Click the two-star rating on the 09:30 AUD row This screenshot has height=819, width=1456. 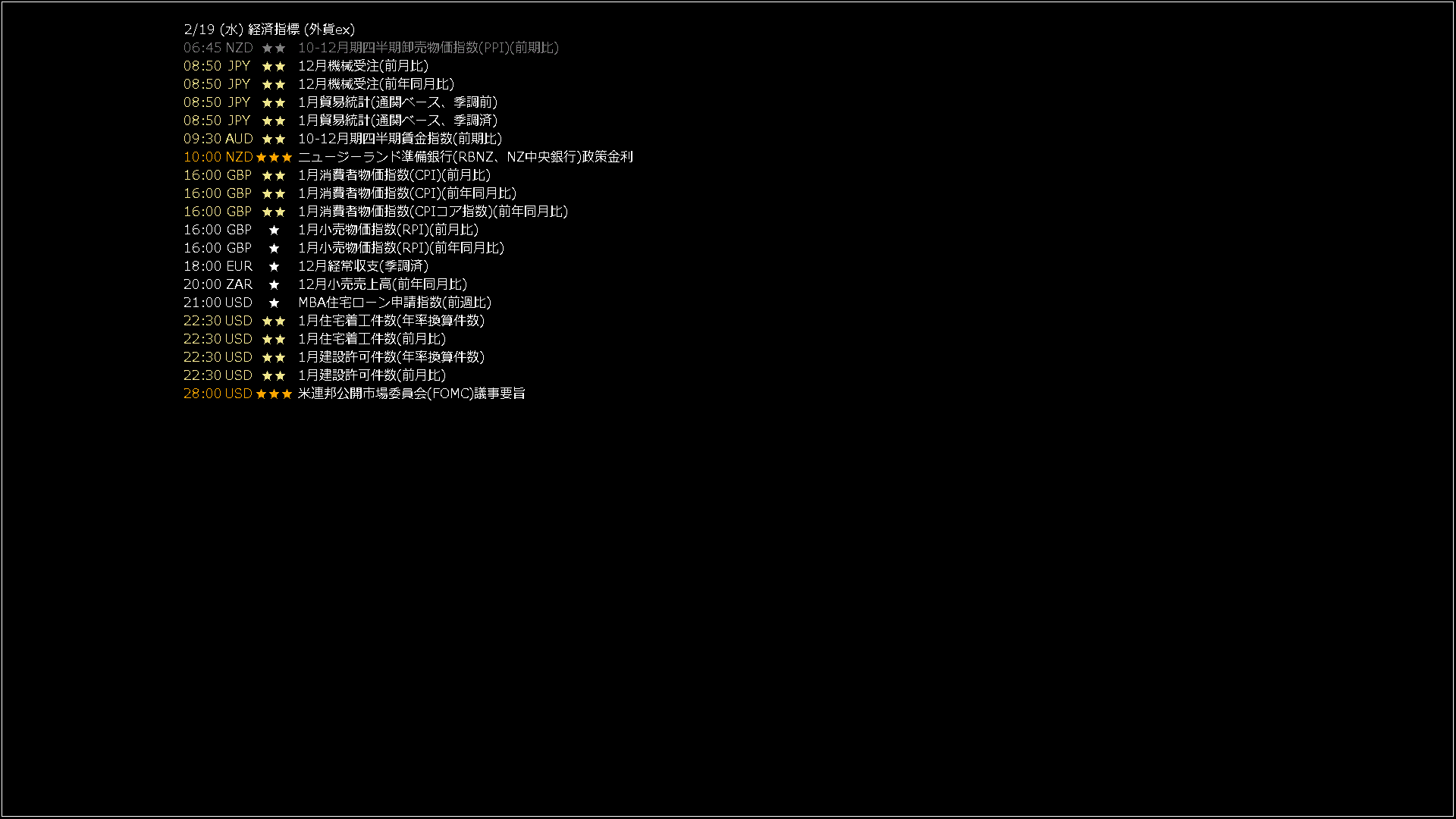(x=274, y=139)
